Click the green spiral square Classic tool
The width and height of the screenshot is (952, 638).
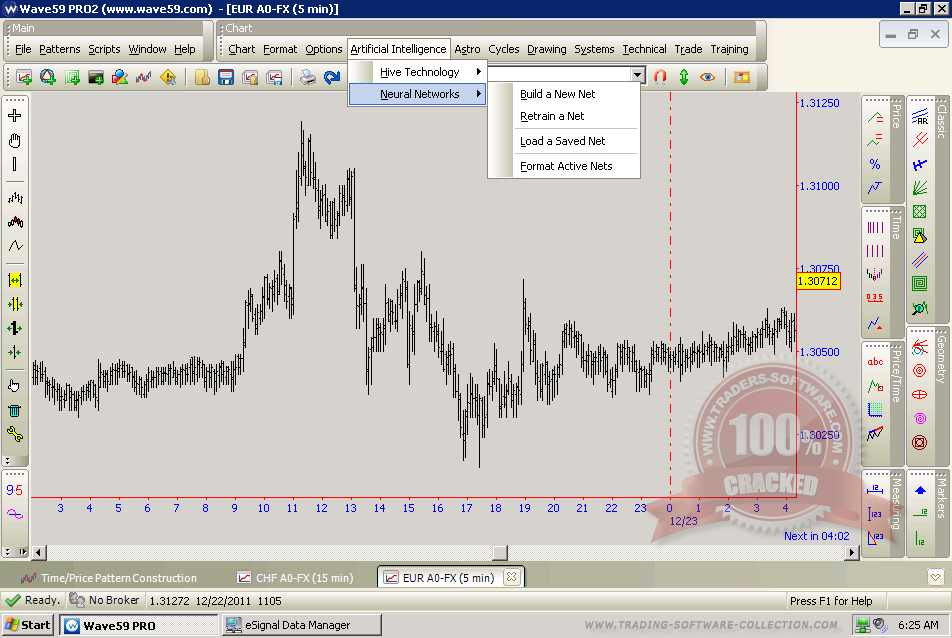919,283
